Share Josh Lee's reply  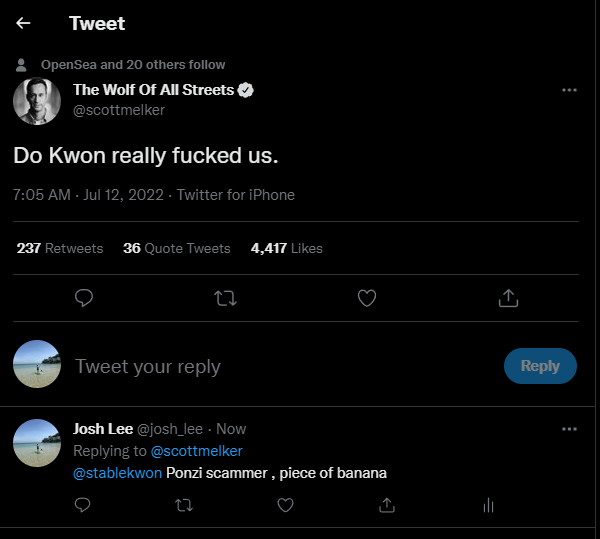pyautogui.click(x=387, y=505)
